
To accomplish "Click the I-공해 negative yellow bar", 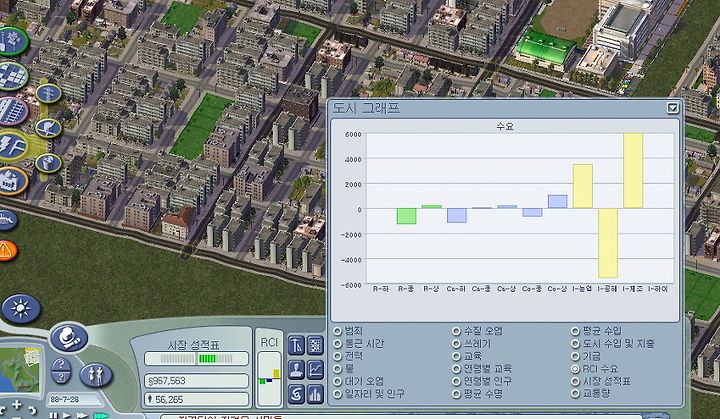I will click(x=608, y=243).
